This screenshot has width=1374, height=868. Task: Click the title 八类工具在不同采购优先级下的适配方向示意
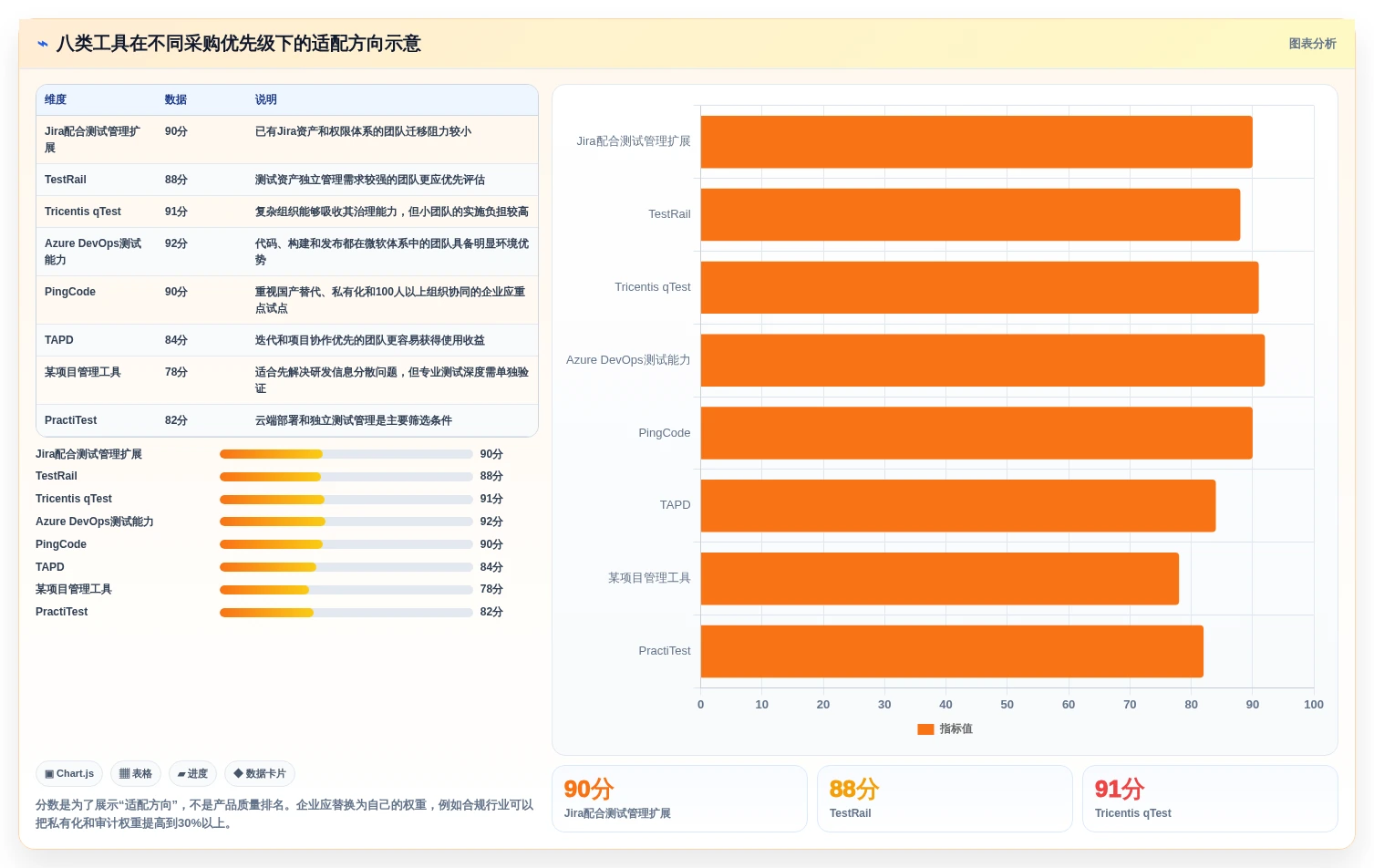[x=239, y=44]
